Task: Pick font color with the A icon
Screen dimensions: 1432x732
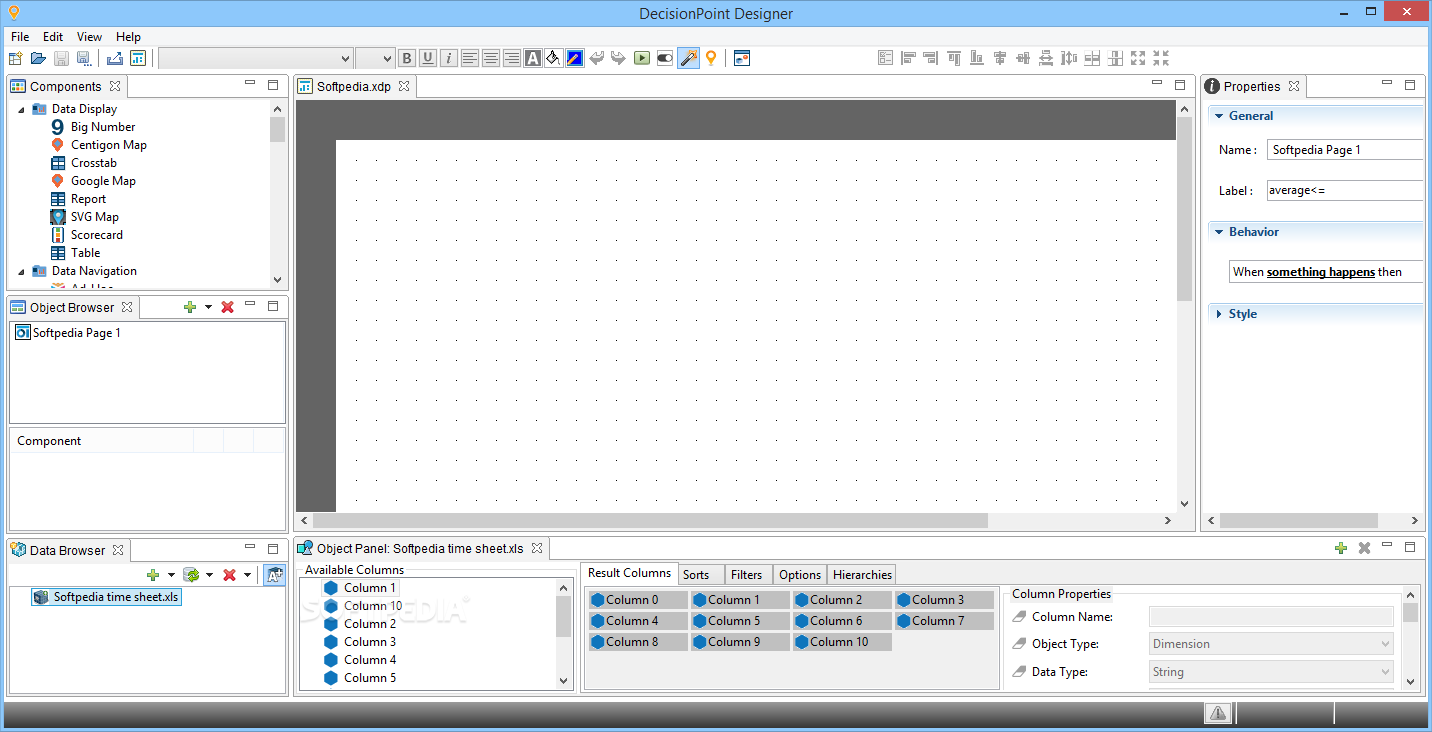Action: (x=533, y=58)
